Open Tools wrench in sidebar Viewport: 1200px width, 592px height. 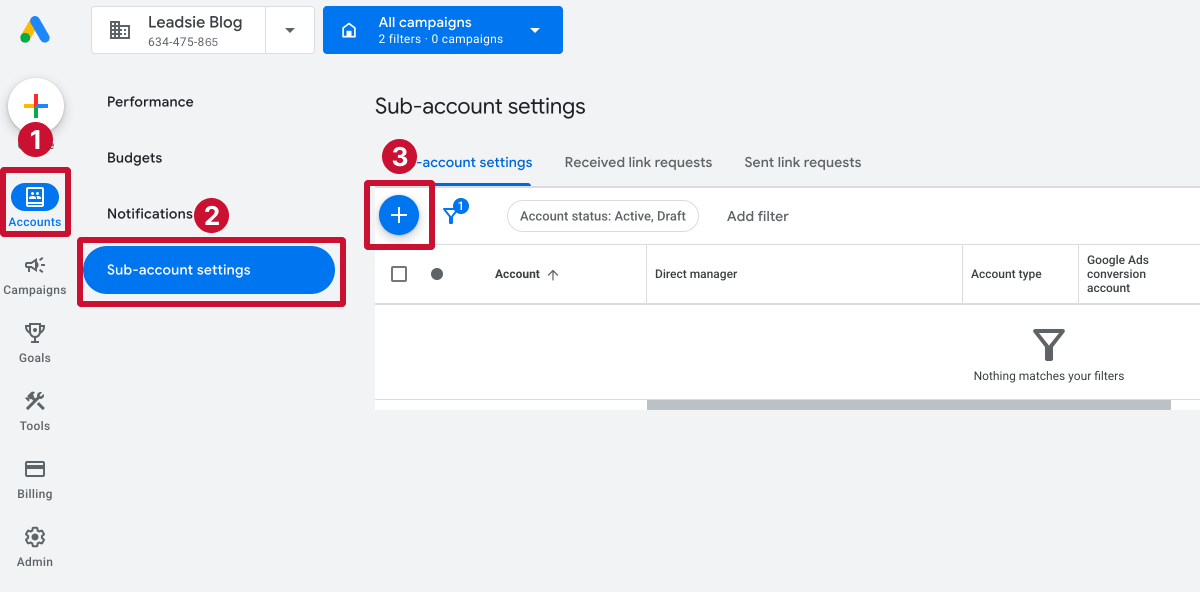click(x=35, y=410)
